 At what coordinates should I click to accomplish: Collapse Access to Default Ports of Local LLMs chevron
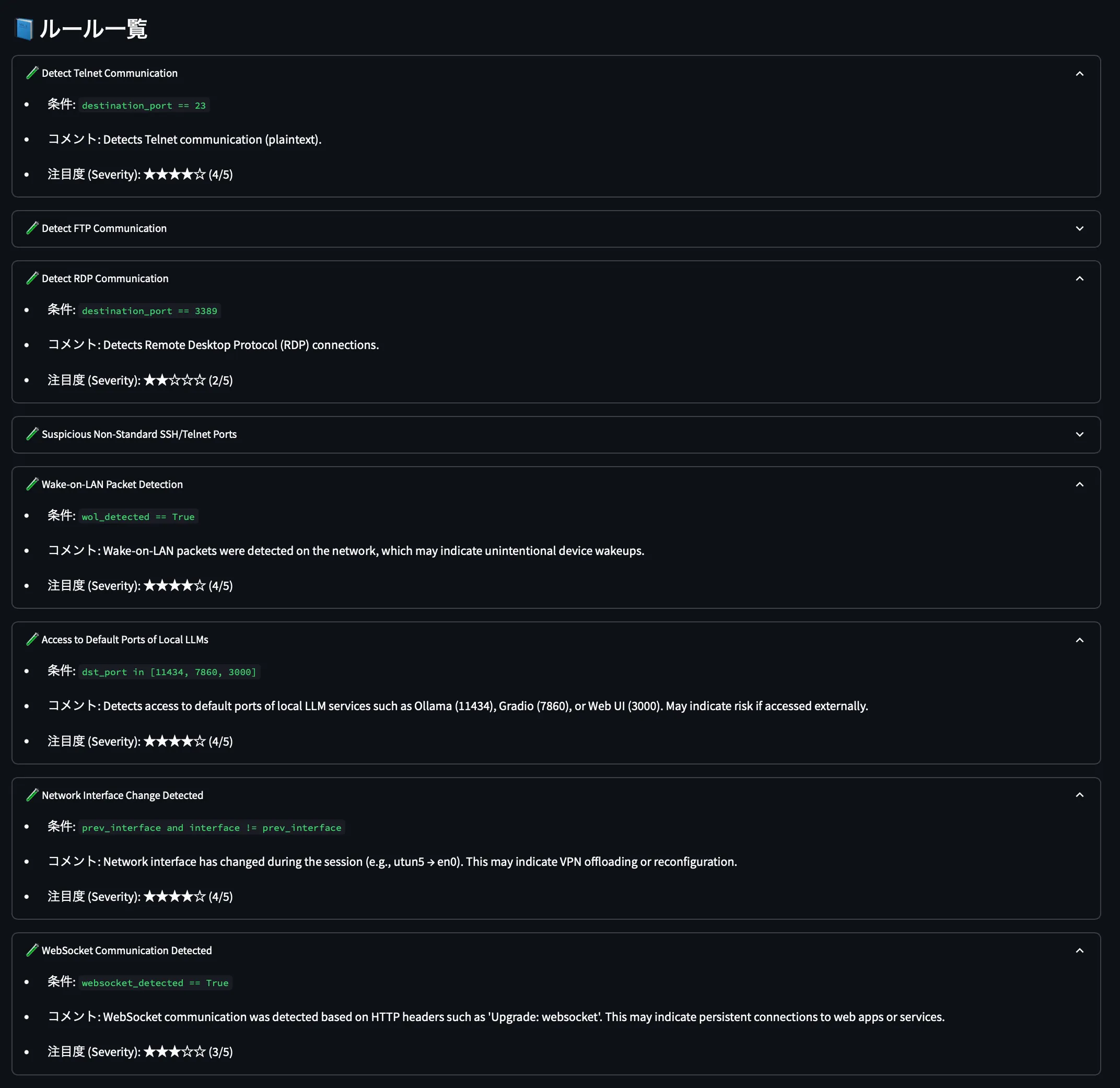coord(1079,640)
